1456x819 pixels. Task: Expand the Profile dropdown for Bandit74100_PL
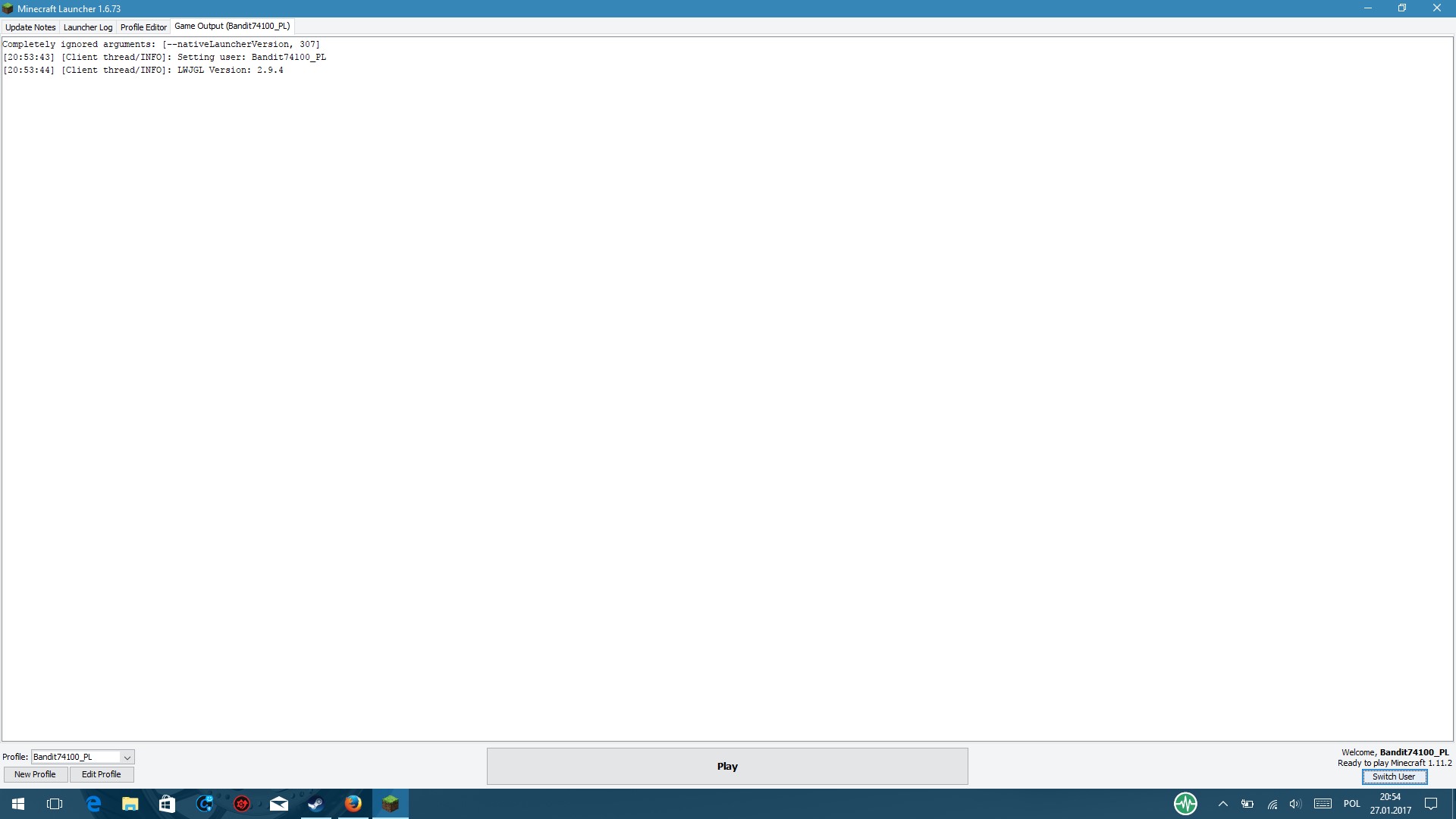(x=127, y=758)
